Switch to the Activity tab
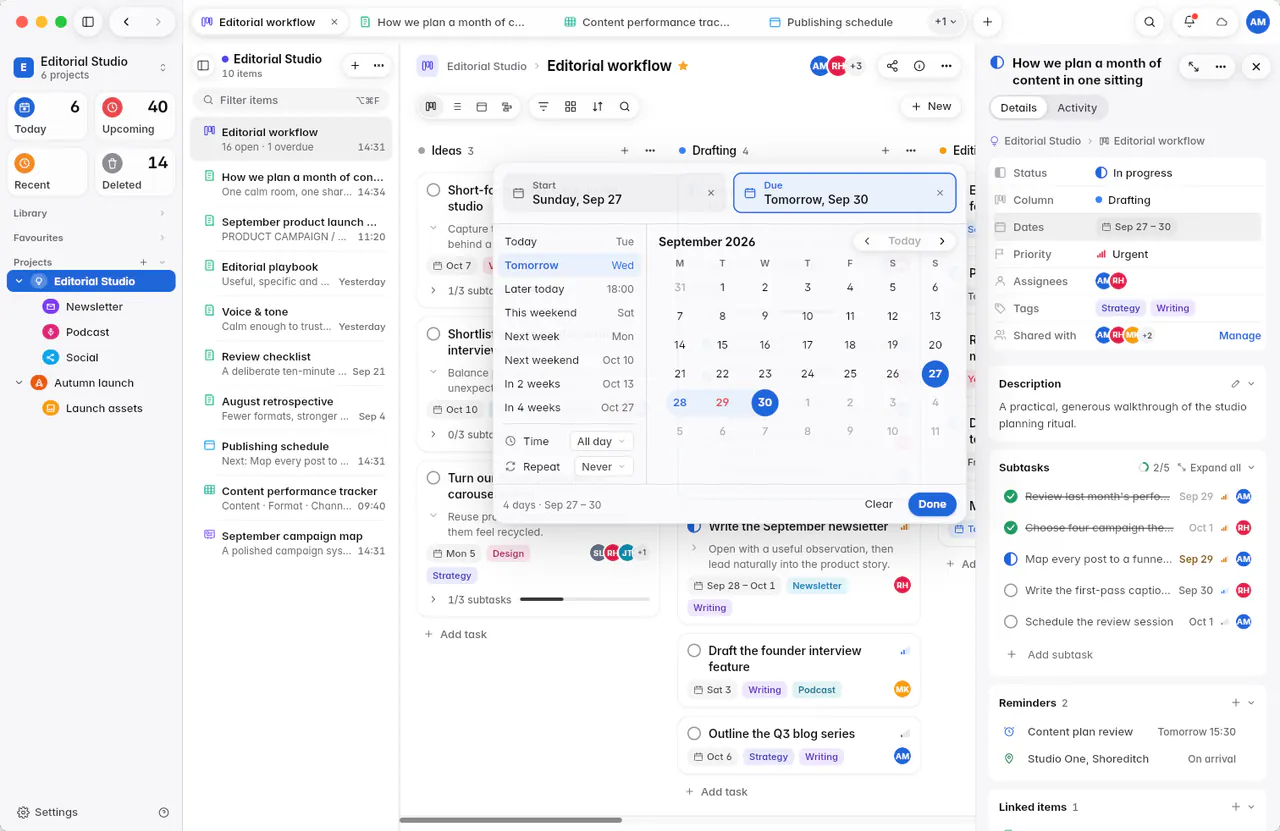 point(1077,108)
